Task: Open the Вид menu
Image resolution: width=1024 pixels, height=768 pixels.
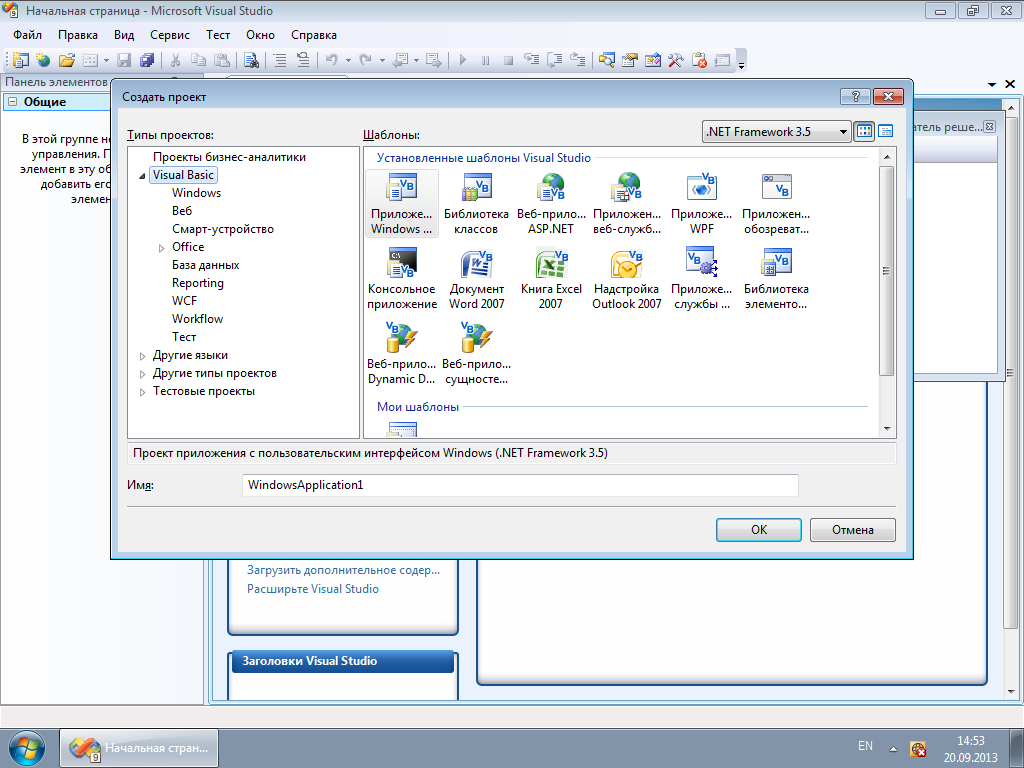Action: (x=123, y=35)
